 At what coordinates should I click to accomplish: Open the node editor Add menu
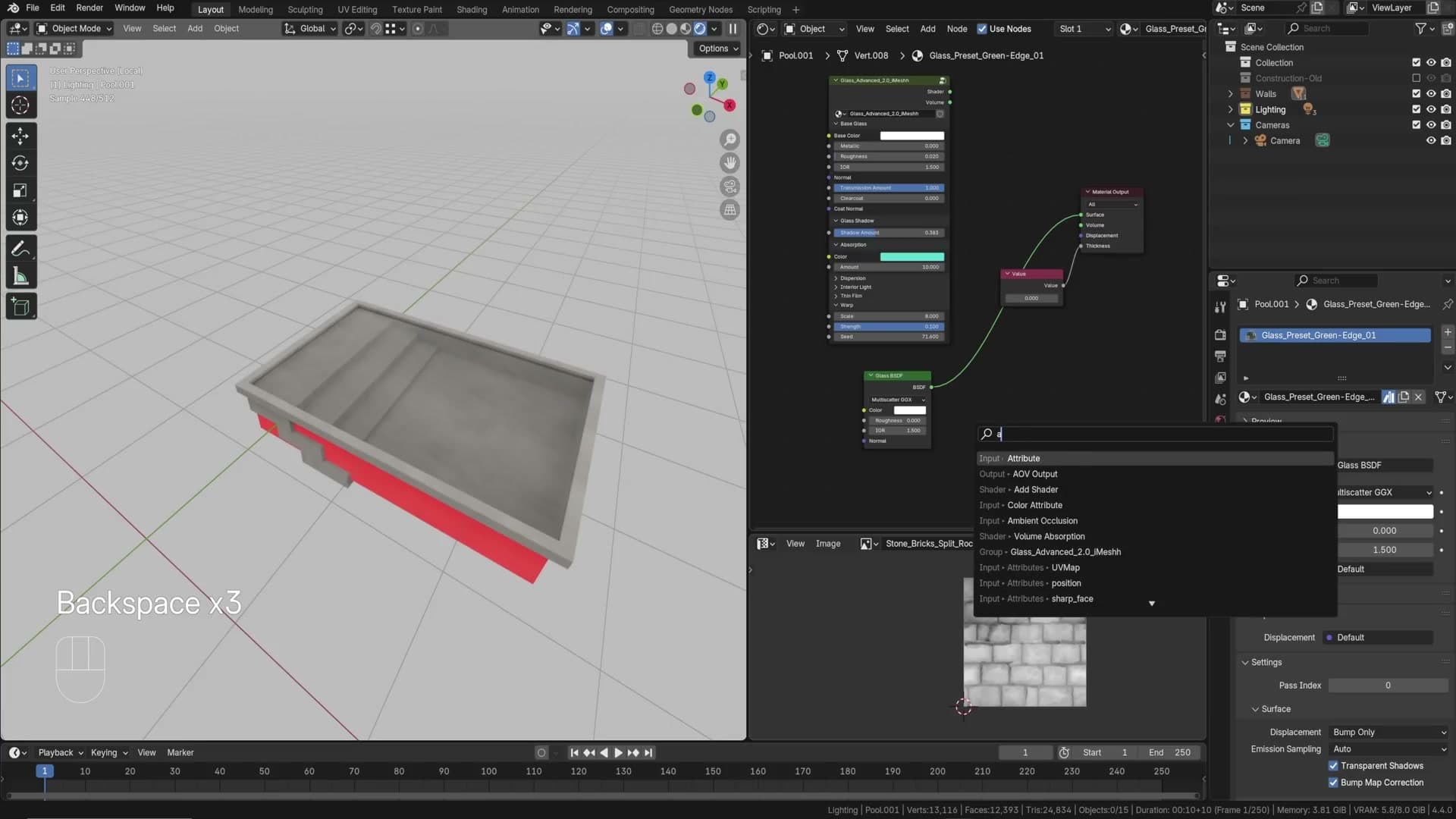[927, 29]
